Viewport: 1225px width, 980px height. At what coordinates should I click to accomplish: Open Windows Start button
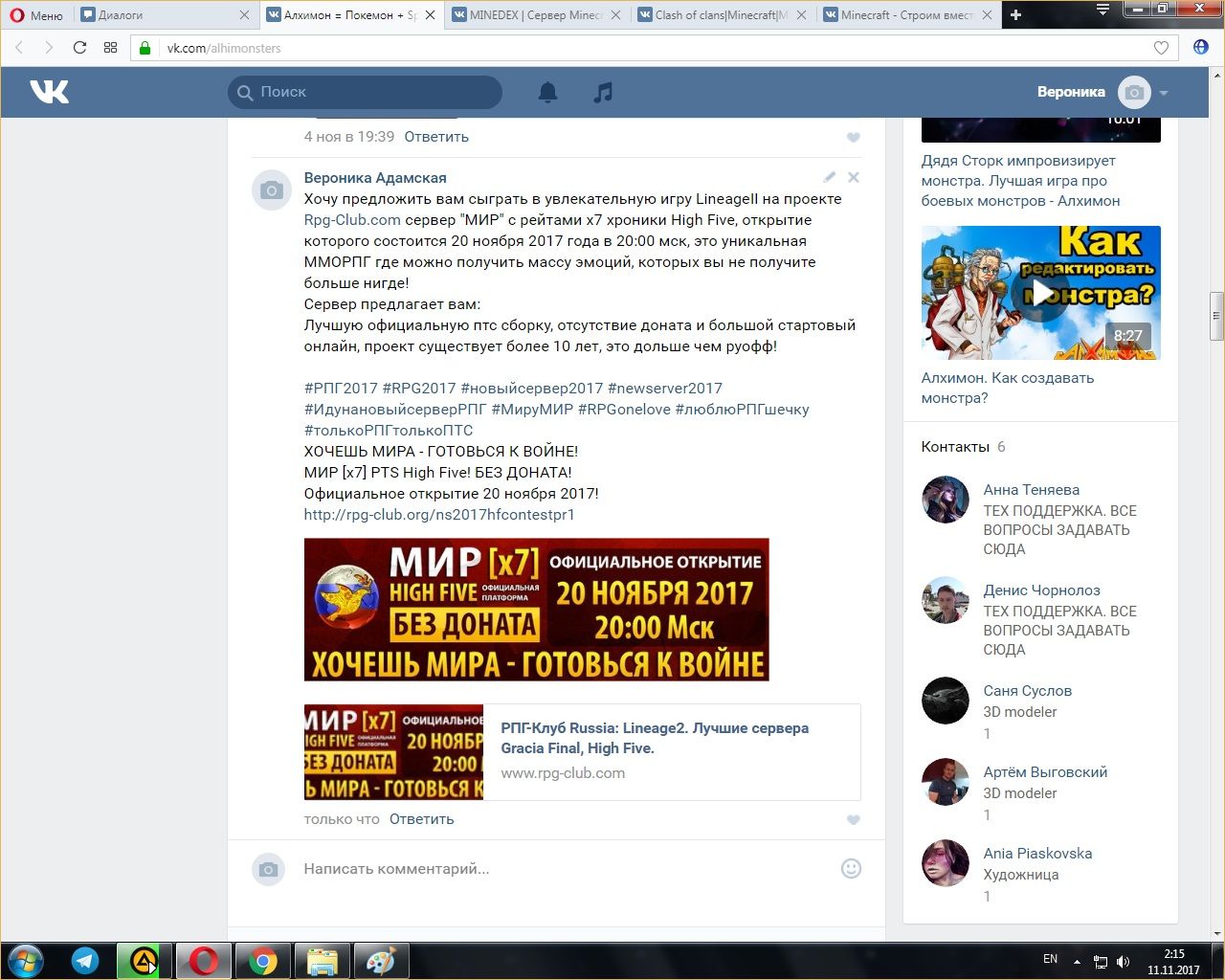coord(26,961)
